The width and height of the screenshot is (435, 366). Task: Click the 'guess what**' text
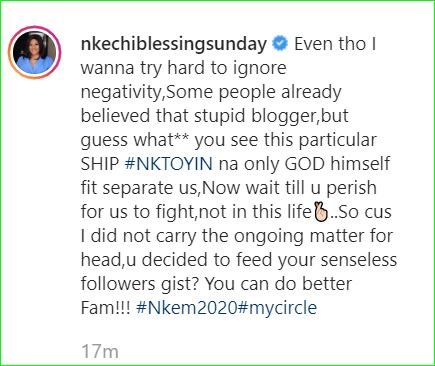(x=135, y=141)
